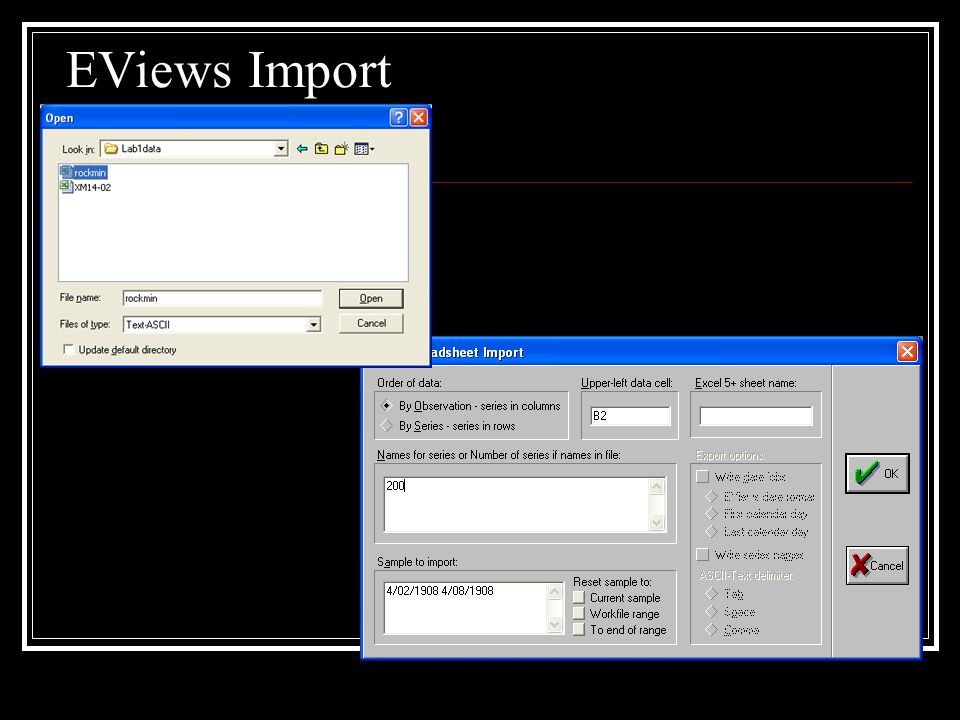Click the Upper-left data cell field B2
The width and height of the screenshot is (960, 720).
pos(631,416)
